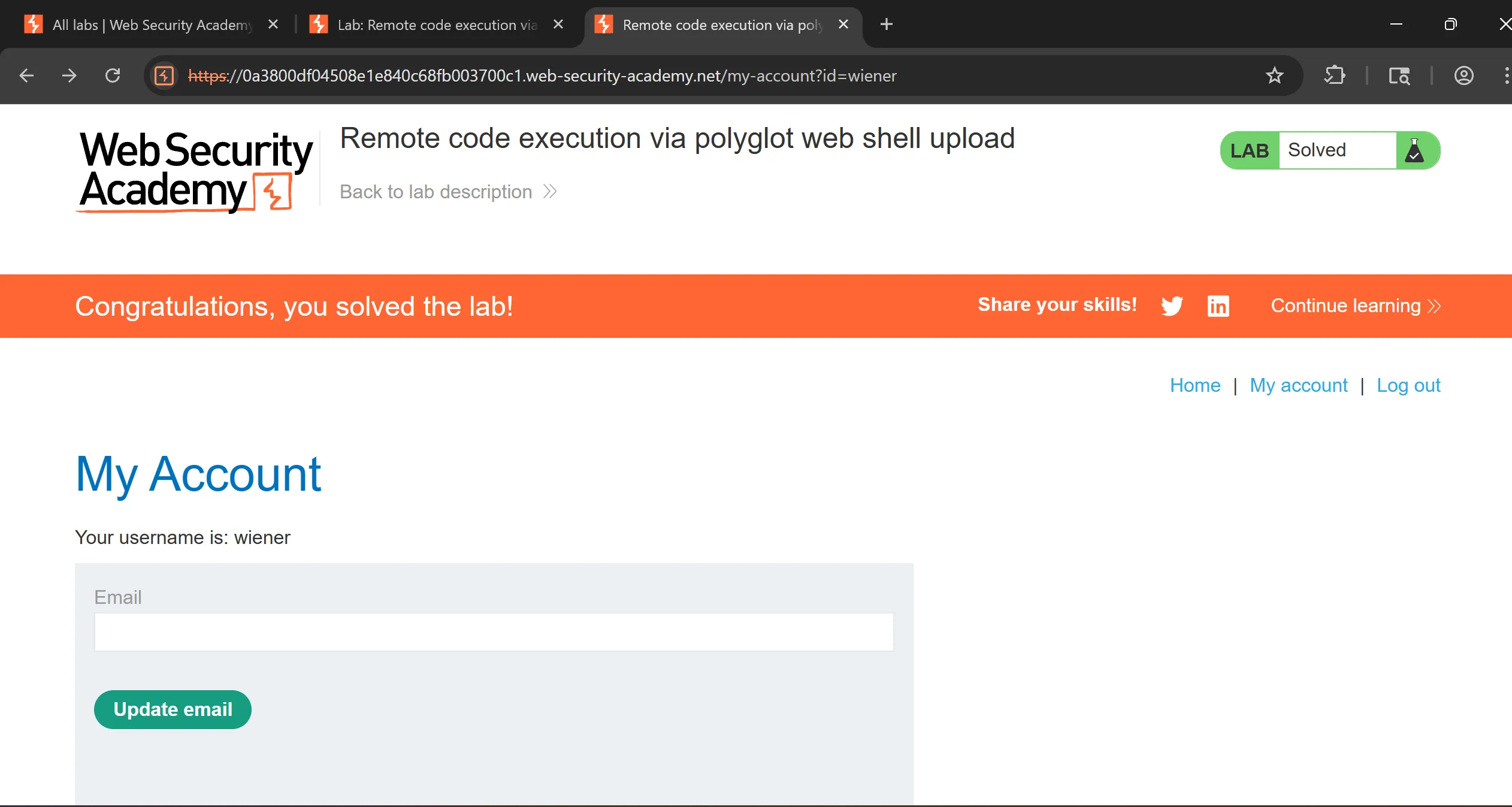This screenshot has height=807, width=1512.
Task: Reload the page with the refresh icon
Action: [x=113, y=75]
